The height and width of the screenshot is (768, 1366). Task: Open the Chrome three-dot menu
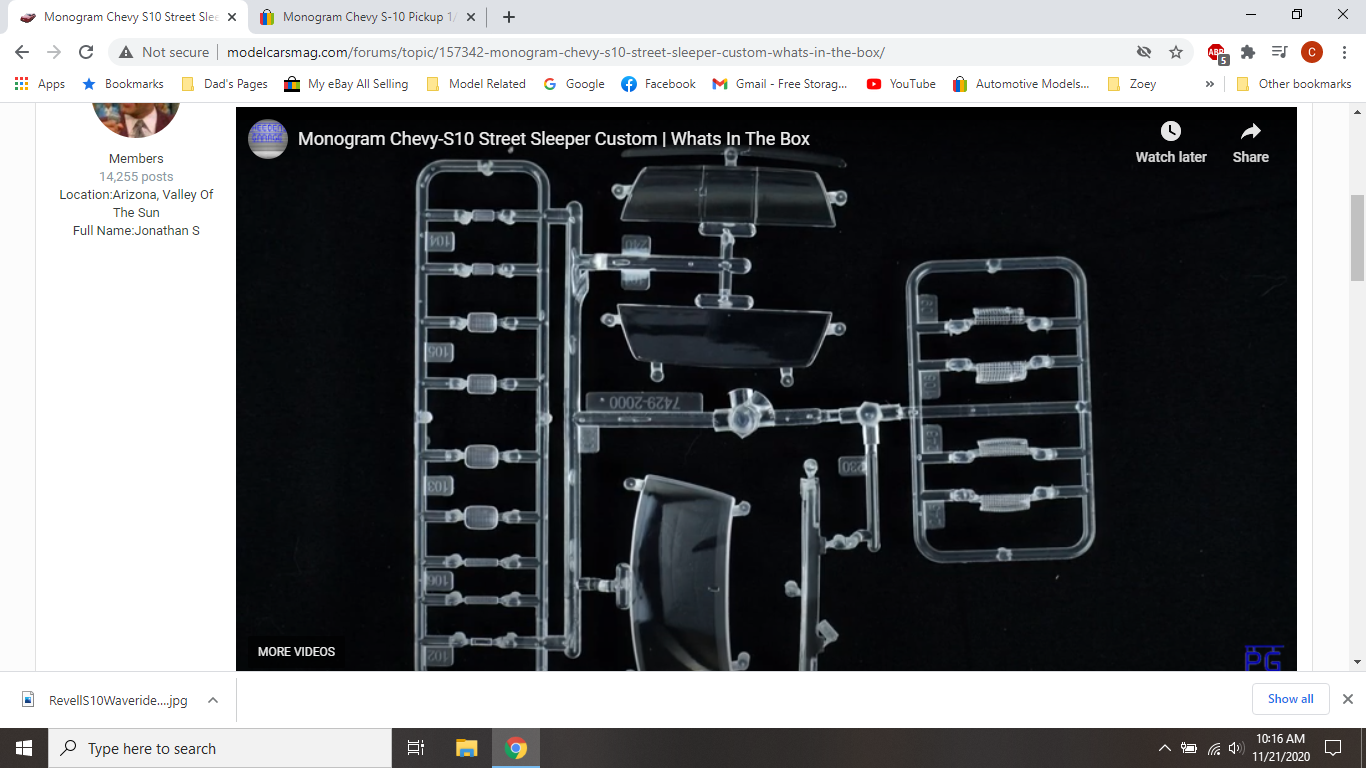point(1343,52)
